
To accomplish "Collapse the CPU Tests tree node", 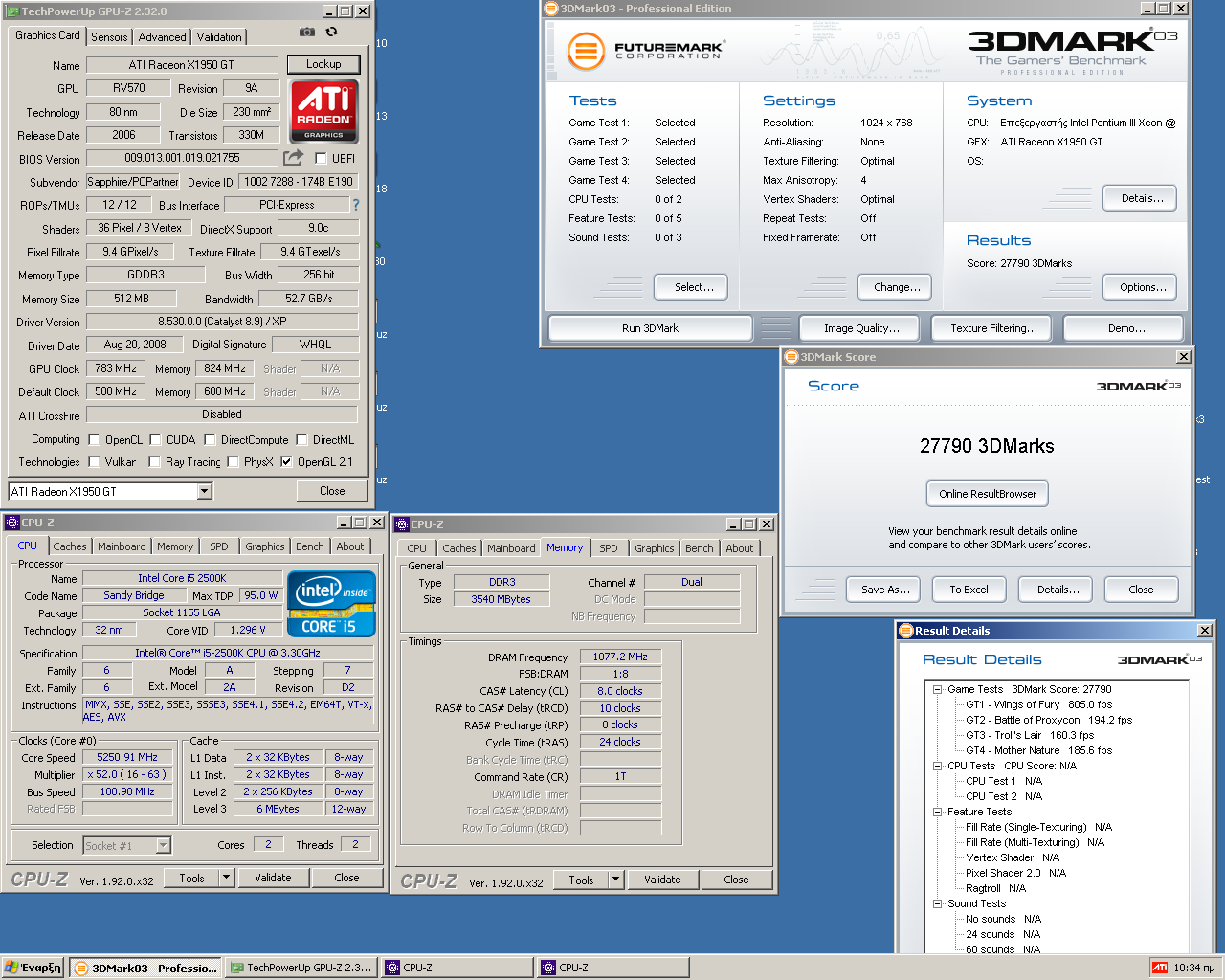I will point(938,766).
